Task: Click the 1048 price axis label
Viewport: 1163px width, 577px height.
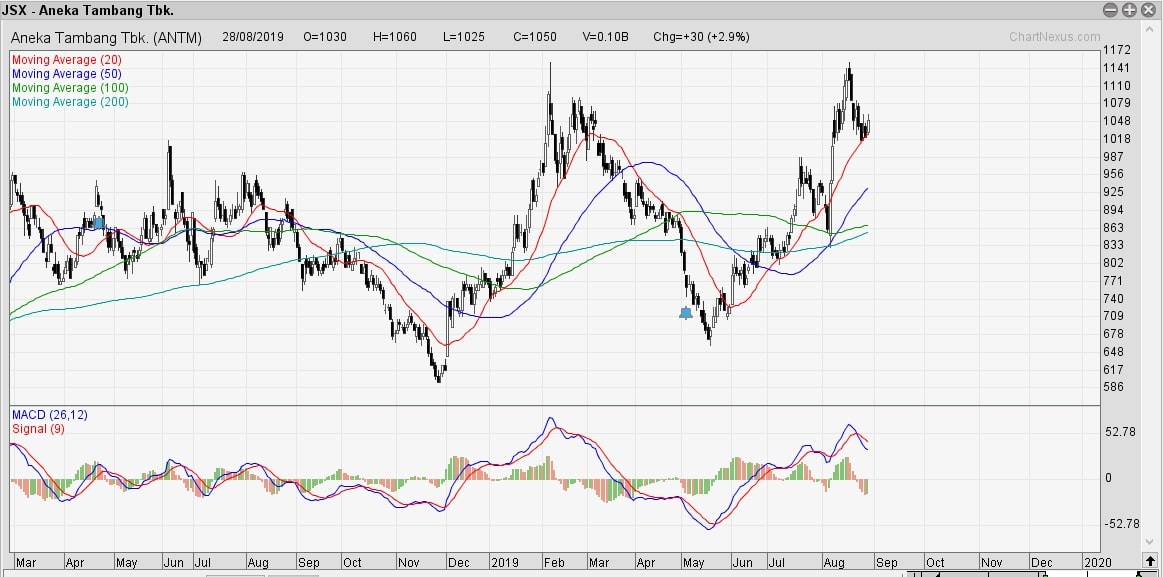Action: (x=1118, y=121)
